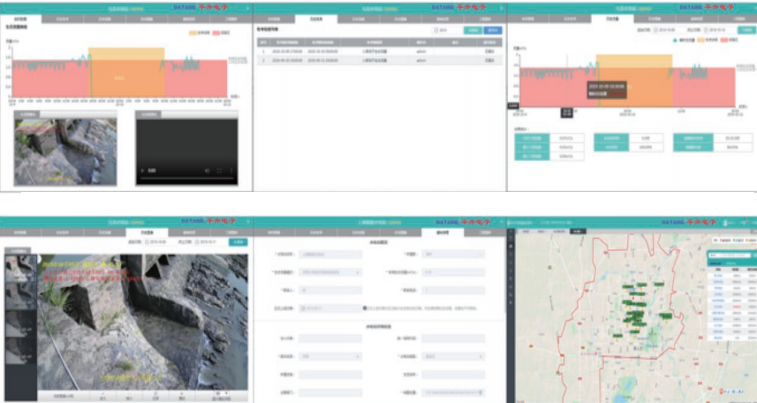Click the green station marker cluster on the map

point(636,312)
